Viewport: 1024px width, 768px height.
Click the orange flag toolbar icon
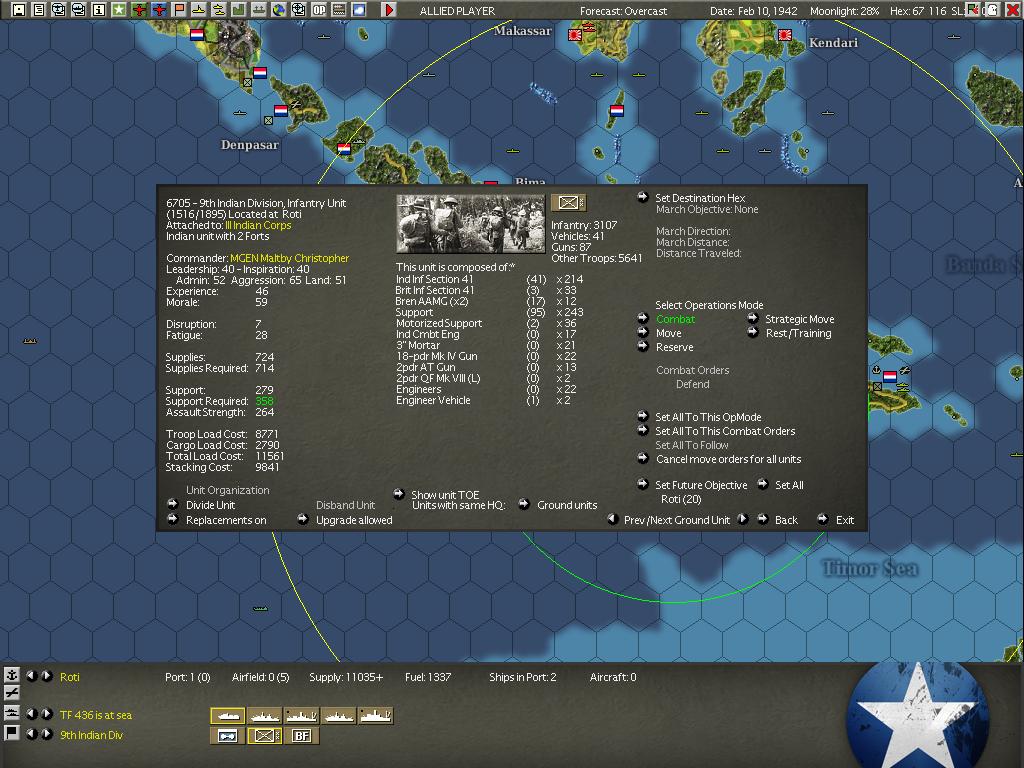point(178,10)
